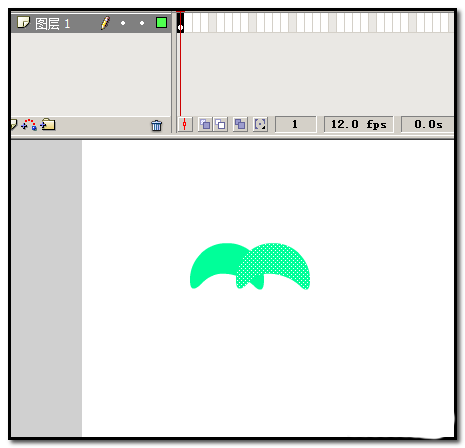Select the 图层 1 layer name

(53, 24)
